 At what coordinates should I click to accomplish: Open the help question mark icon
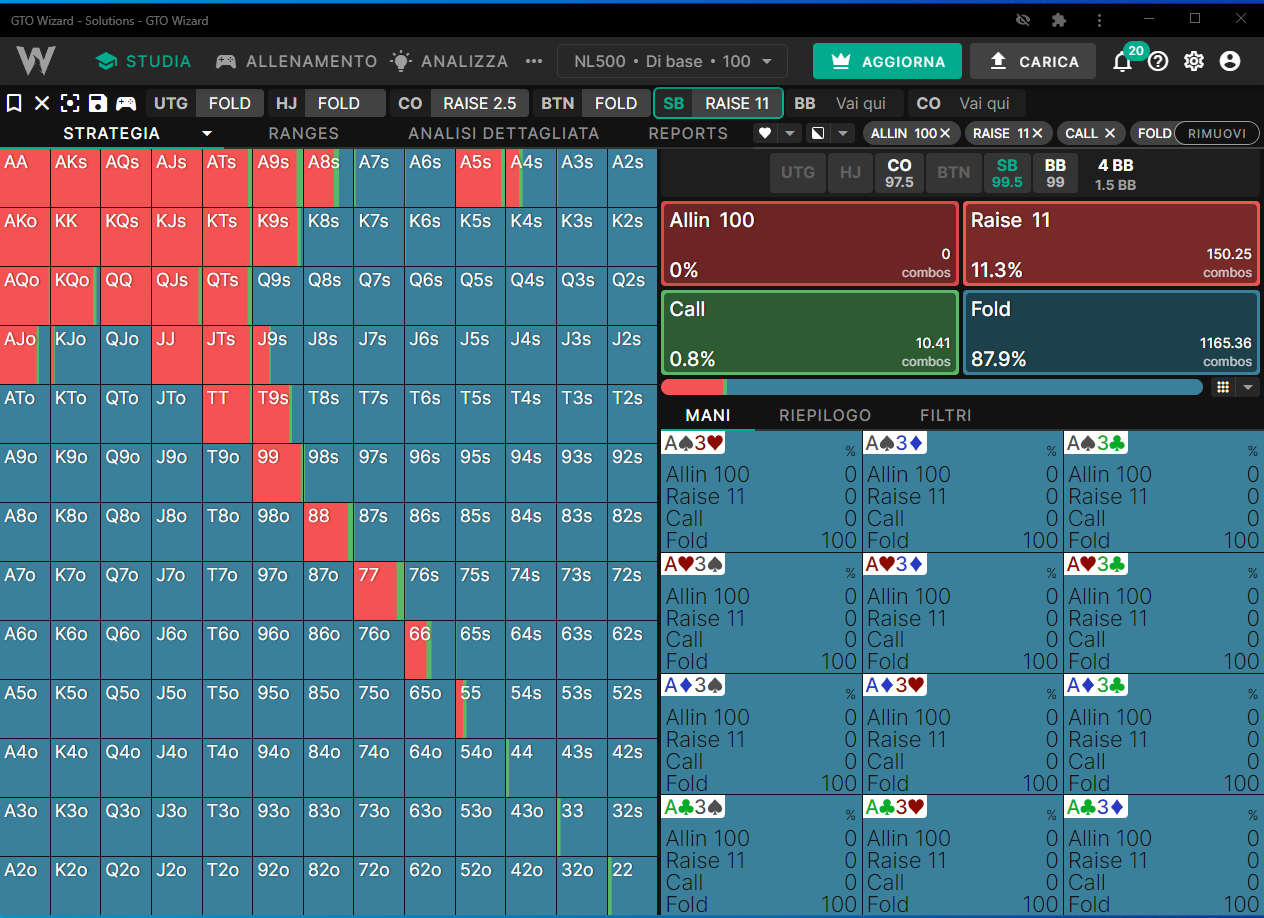click(1158, 62)
